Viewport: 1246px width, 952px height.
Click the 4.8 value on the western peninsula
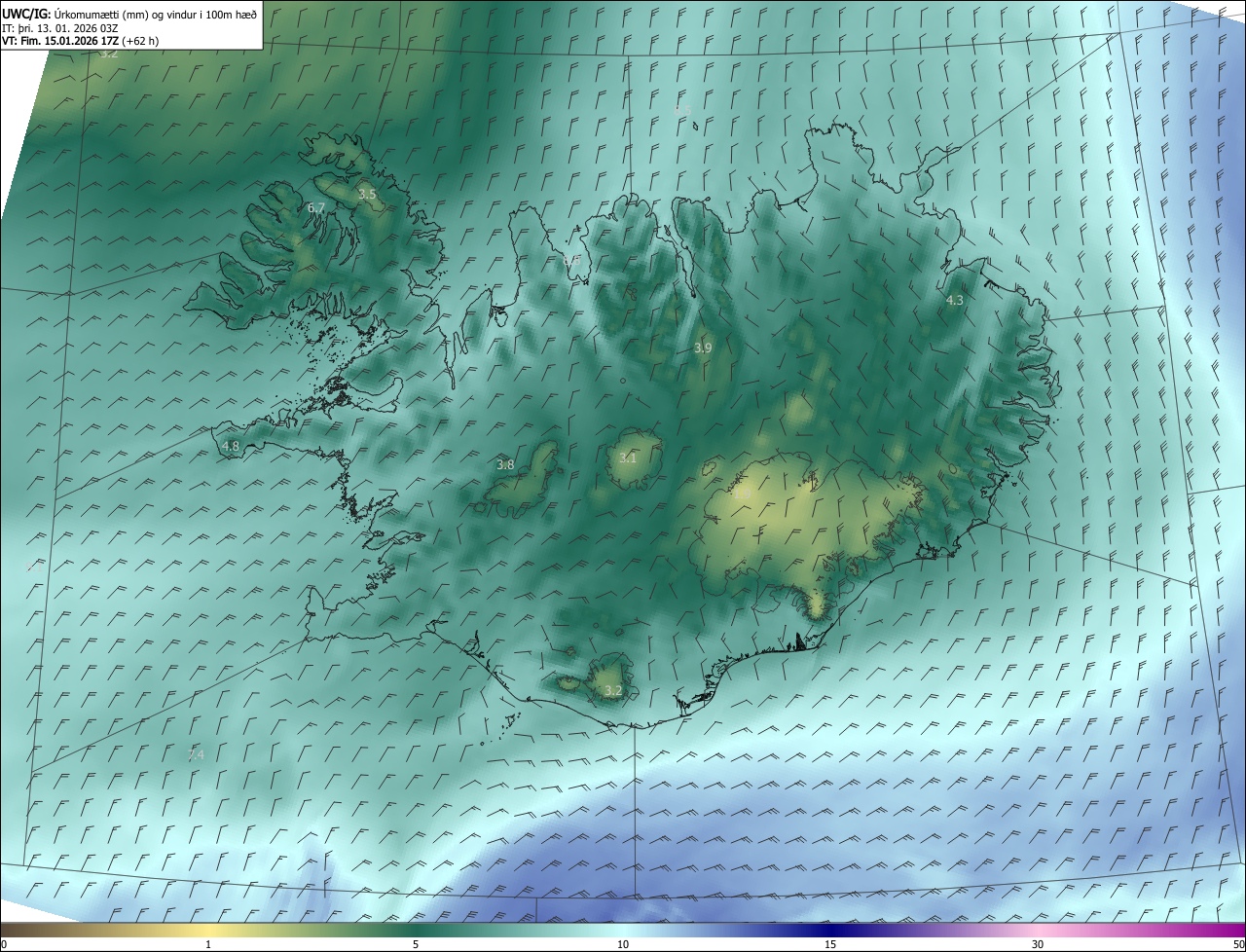point(231,447)
